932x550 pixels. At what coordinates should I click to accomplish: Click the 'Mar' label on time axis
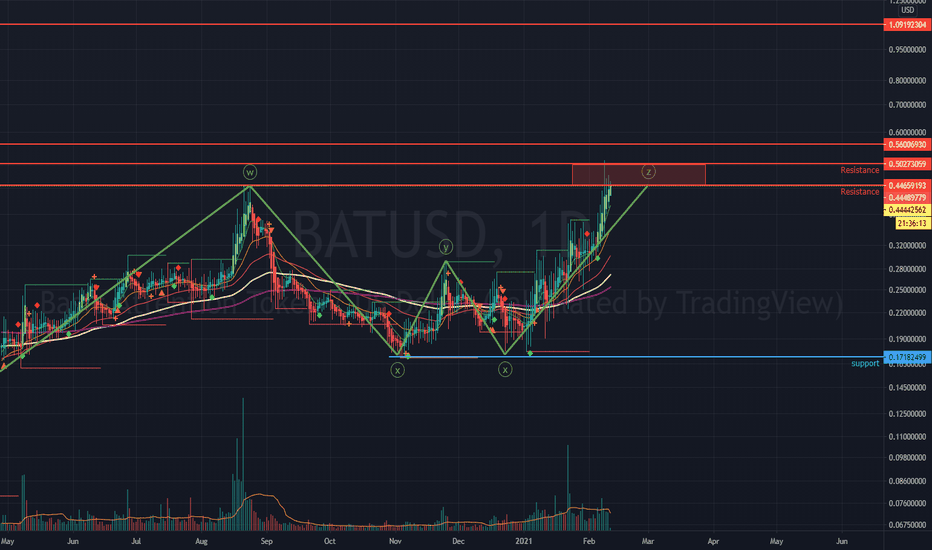[x=647, y=541]
